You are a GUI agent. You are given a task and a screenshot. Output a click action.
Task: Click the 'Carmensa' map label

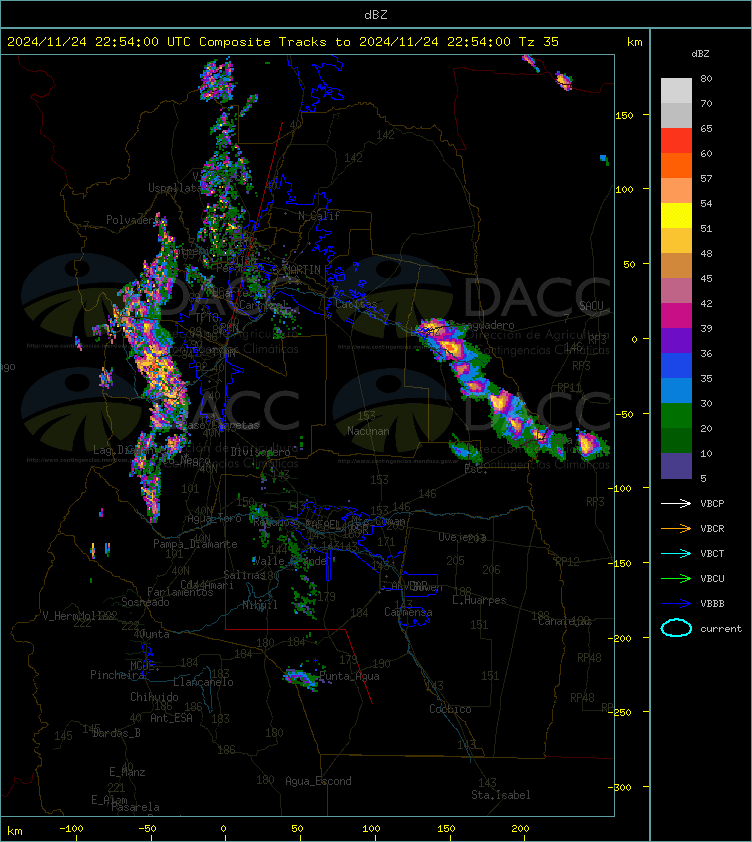(408, 612)
